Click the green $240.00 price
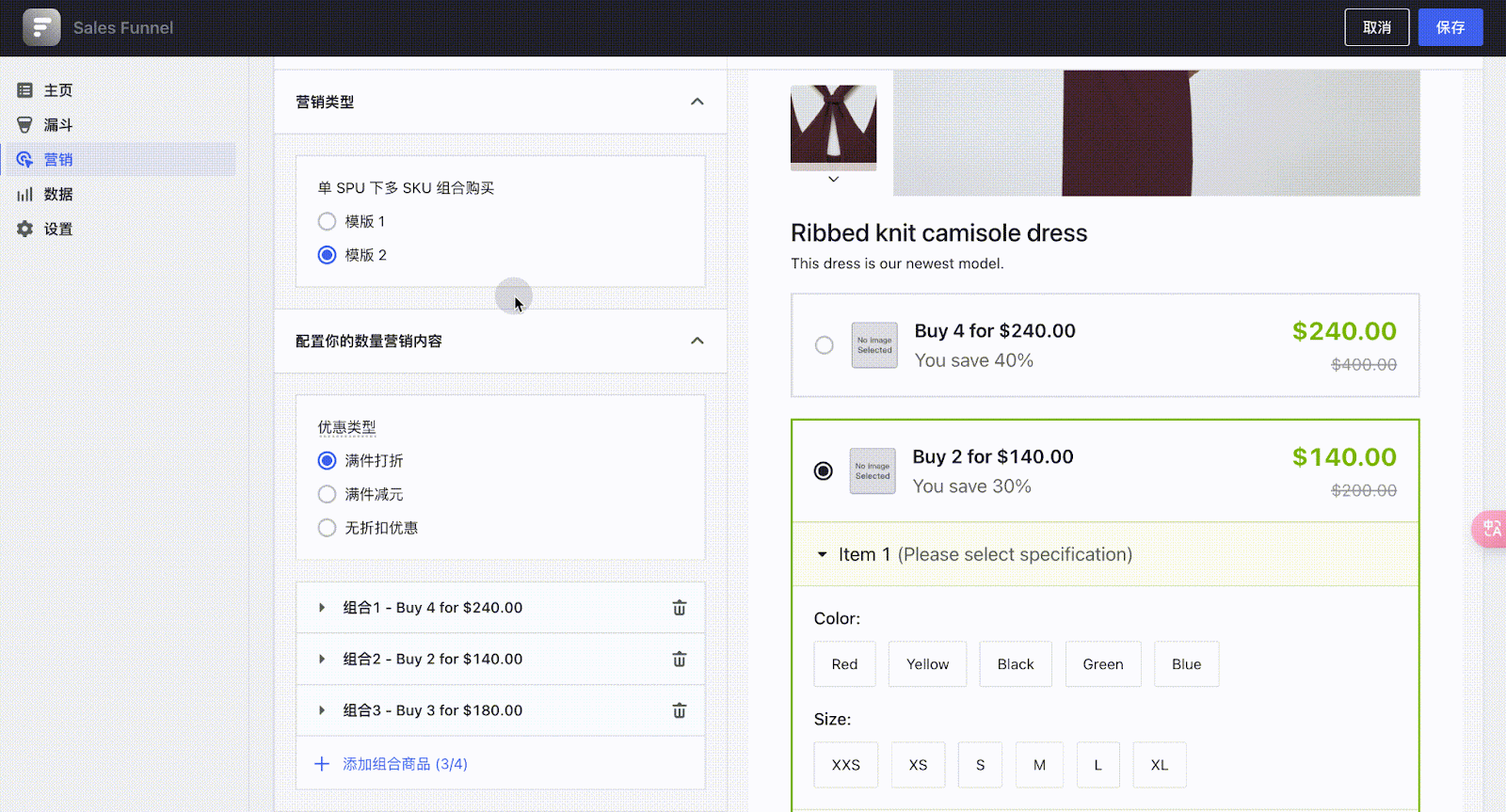 click(1344, 331)
